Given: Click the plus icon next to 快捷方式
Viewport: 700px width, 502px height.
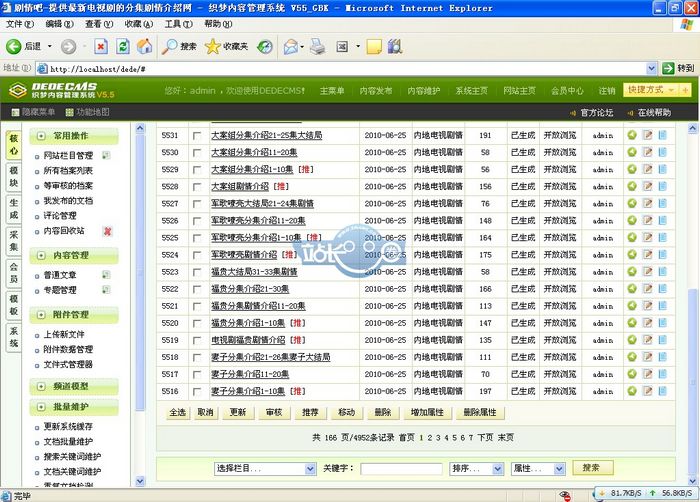Looking at the screenshot, I should tap(685, 90).
